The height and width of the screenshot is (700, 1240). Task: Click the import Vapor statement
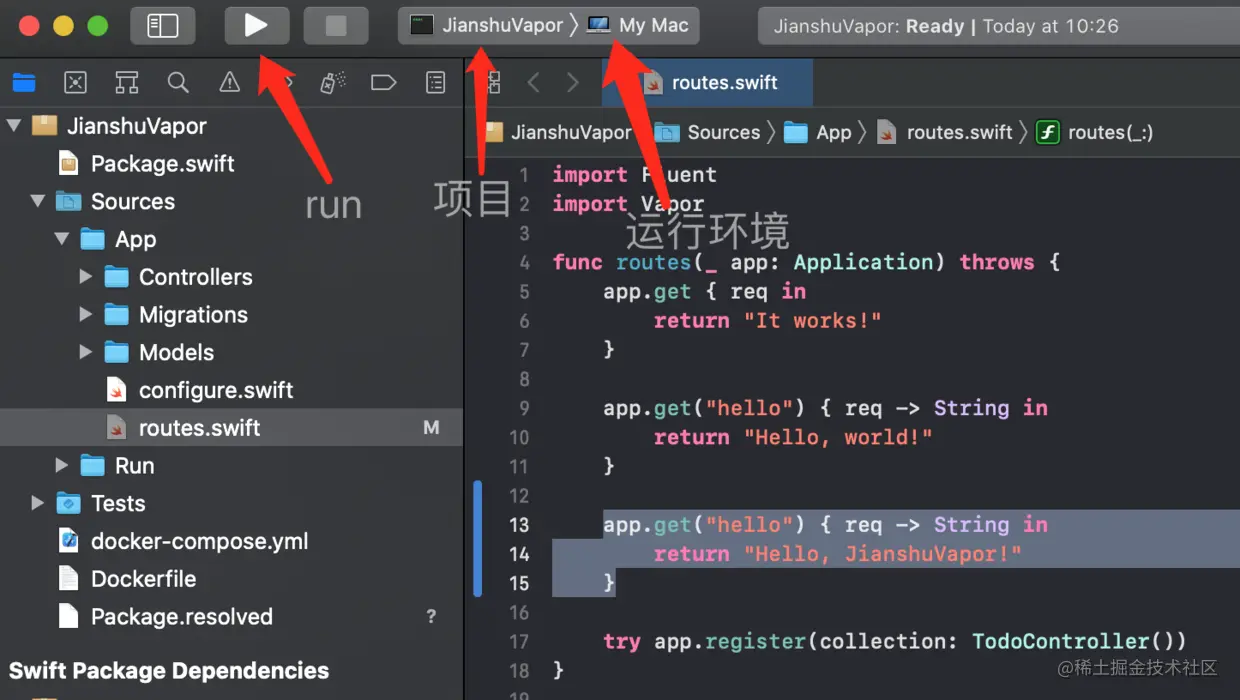[x=629, y=204]
